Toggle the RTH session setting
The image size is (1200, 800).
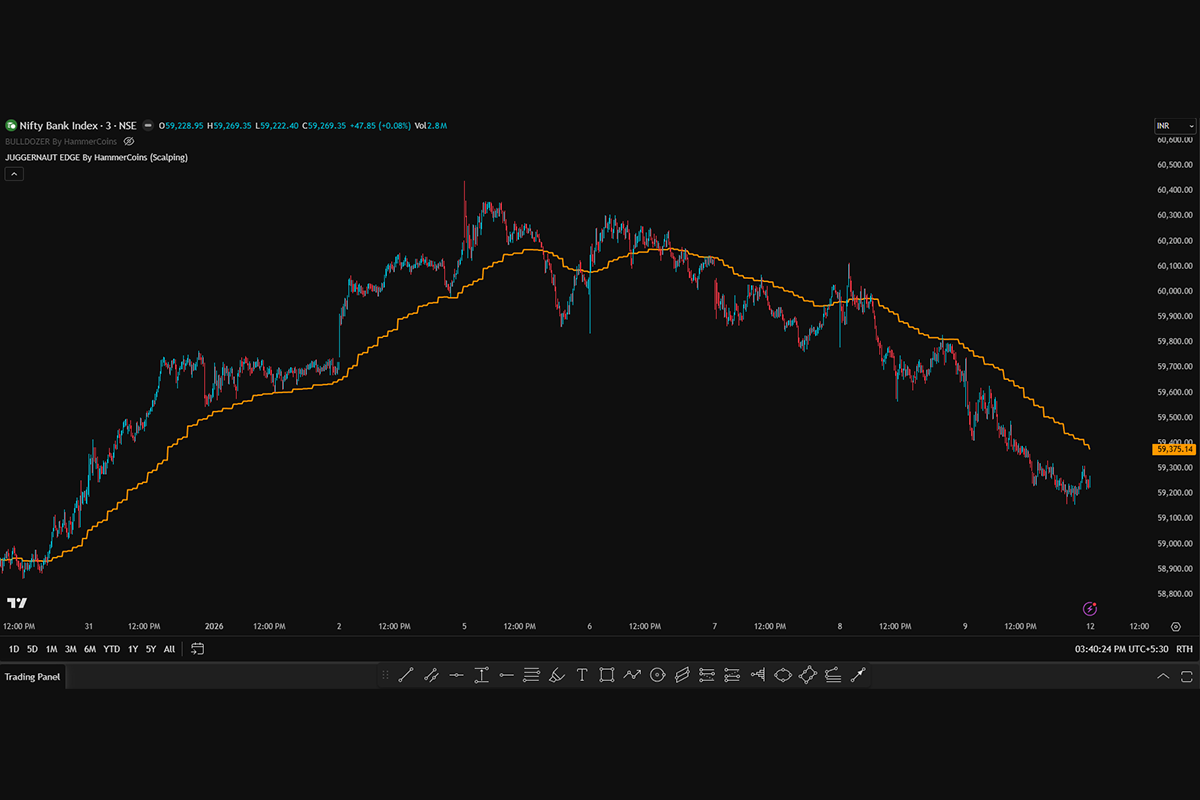point(1184,649)
